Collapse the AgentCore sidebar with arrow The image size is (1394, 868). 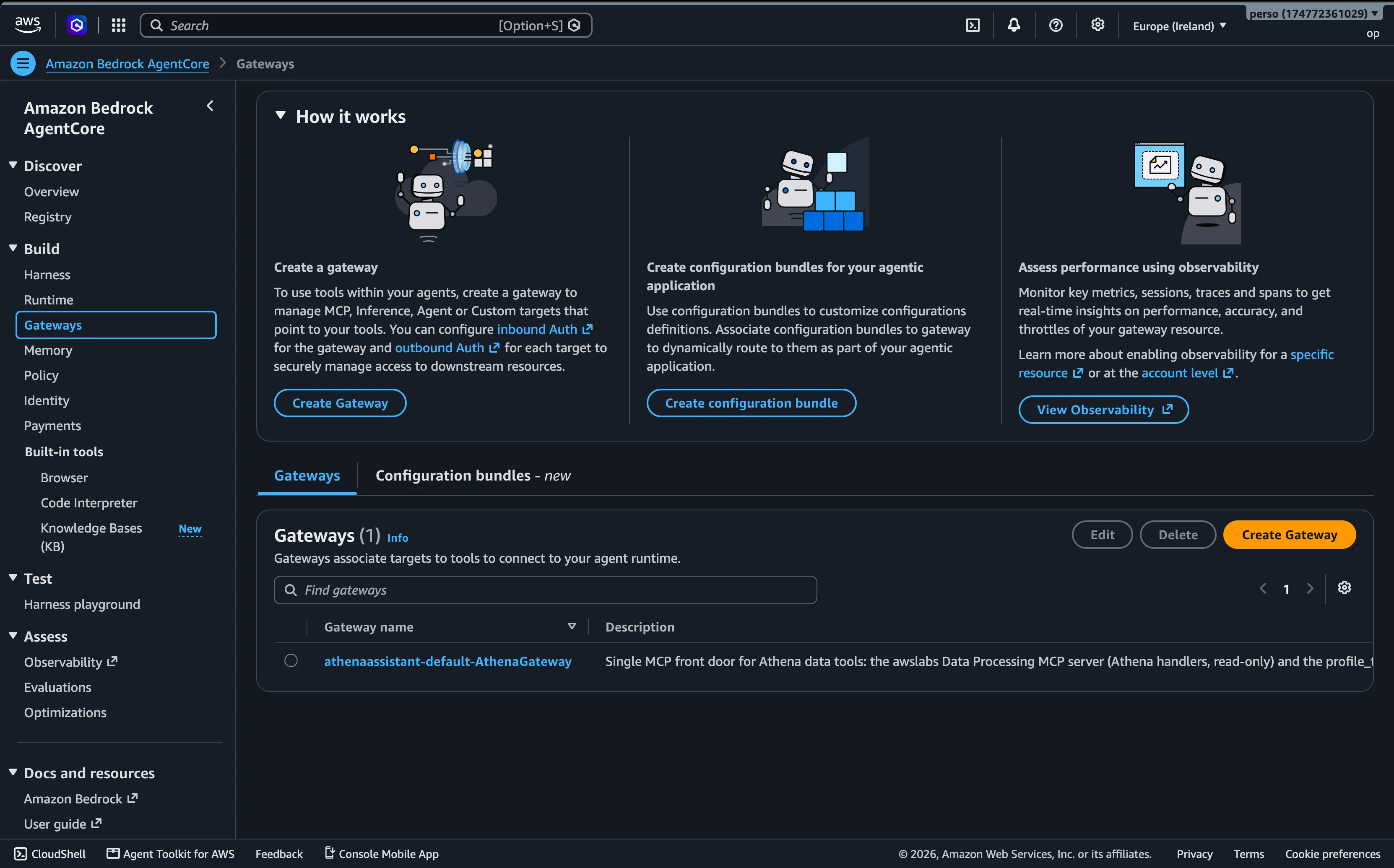(210, 106)
